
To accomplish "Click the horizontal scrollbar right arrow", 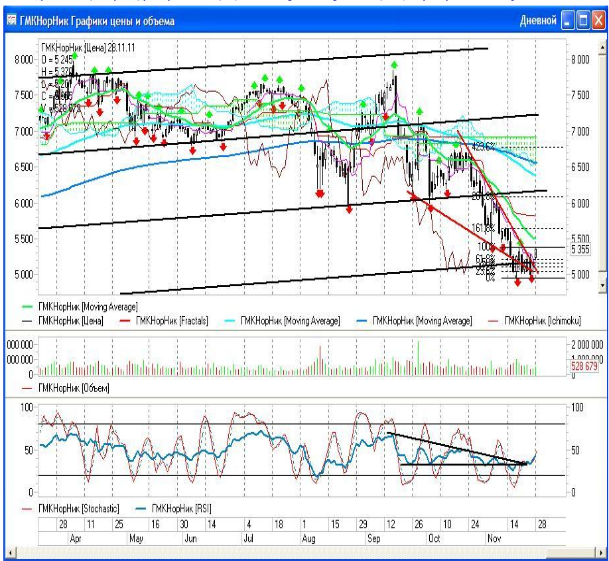I will (599, 553).
